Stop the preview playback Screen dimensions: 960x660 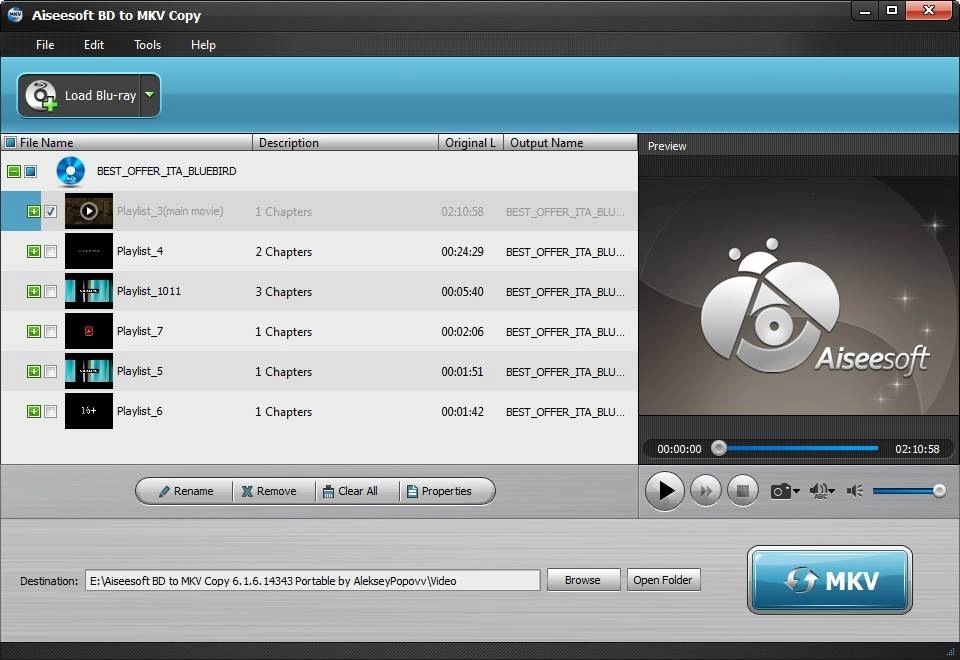(x=743, y=491)
